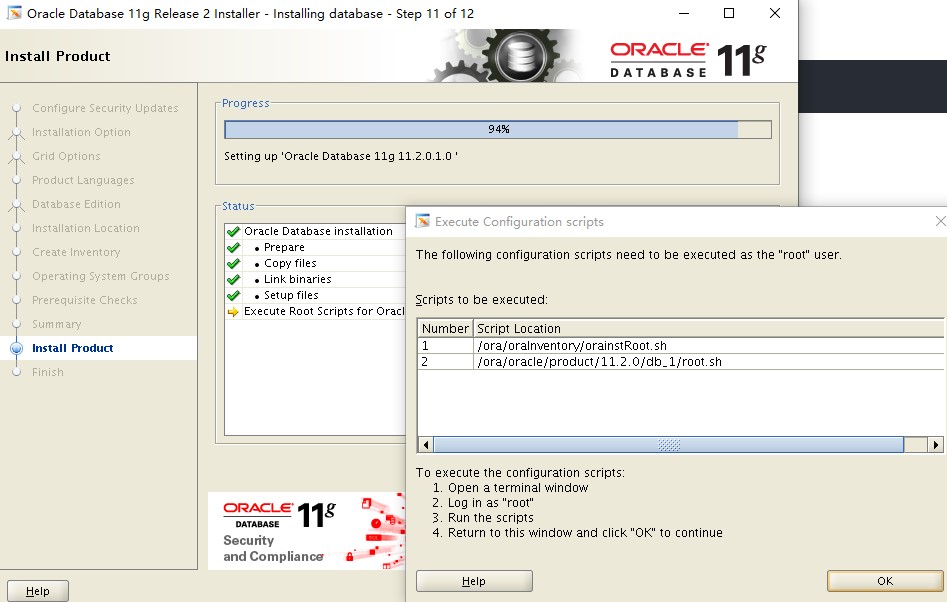The height and width of the screenshot is (602, 947).
Task: Click the horizontal scrollbar thumb in scripts table
Action: click(x=669, y=445)
